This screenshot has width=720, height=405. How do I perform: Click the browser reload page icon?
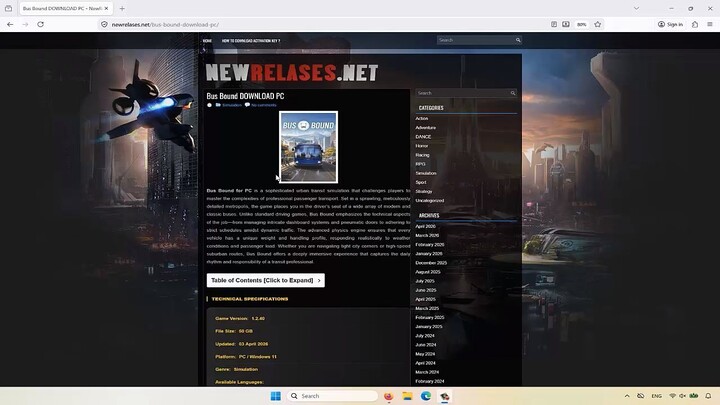click(x=40, y=24)
